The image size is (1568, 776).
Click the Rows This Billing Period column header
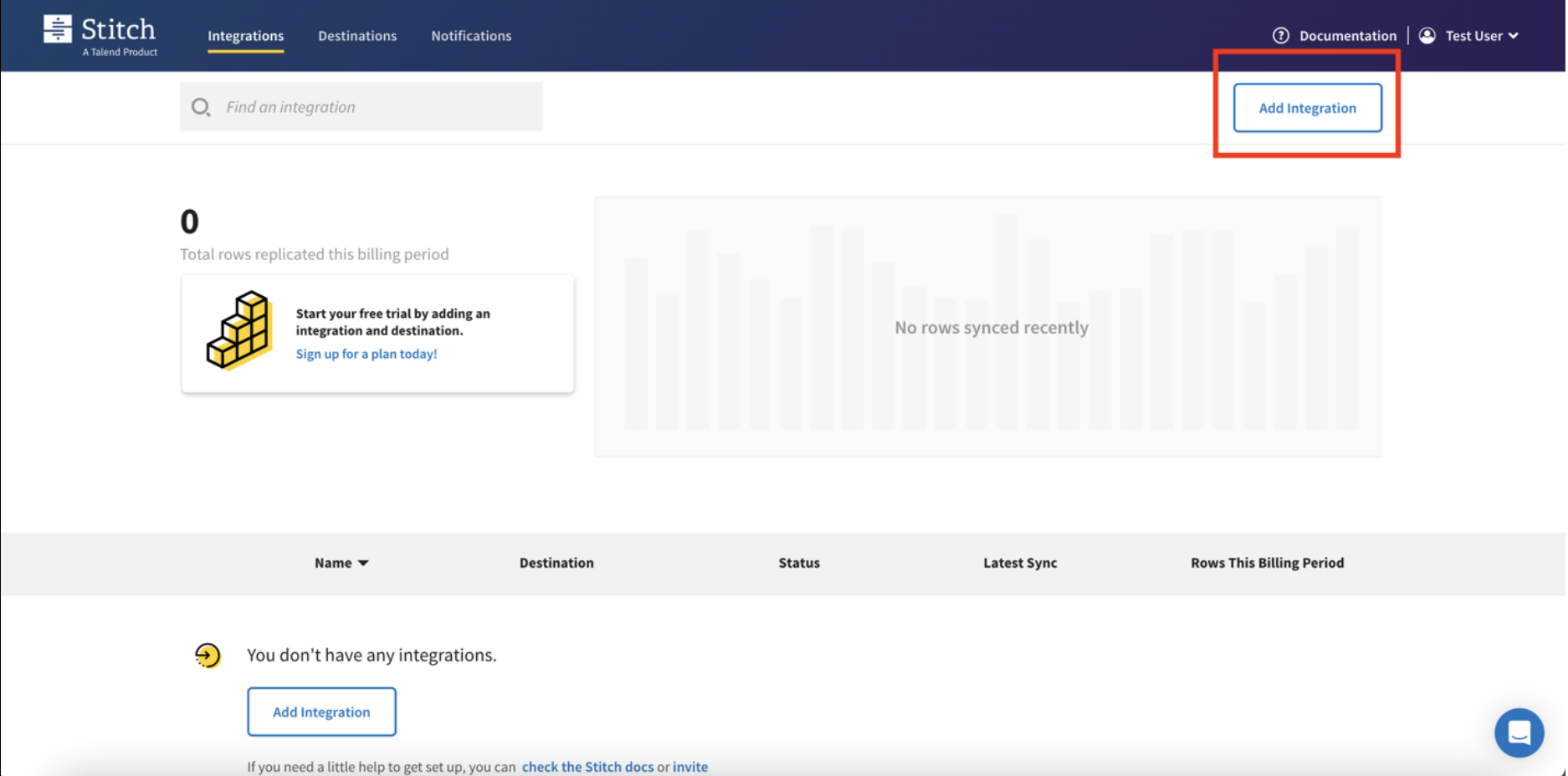1267,563
